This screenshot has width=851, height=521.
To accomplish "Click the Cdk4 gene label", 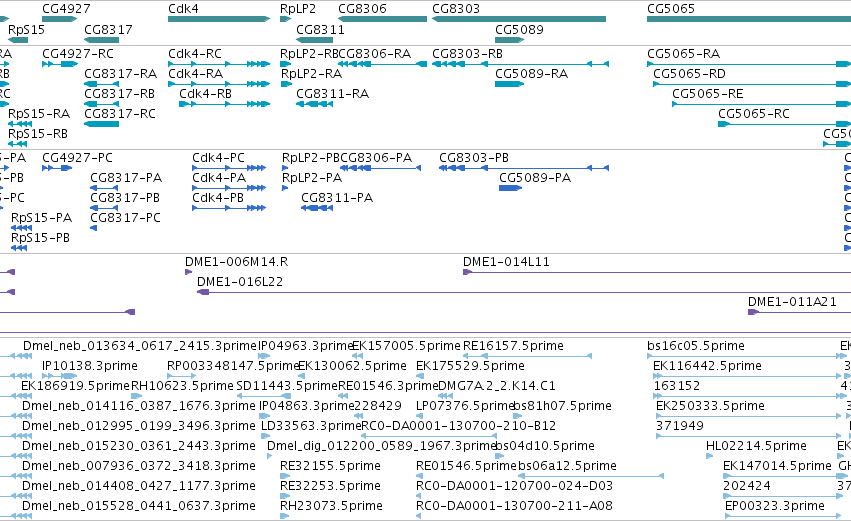I will pyautogui.click(x=183, y=9).
